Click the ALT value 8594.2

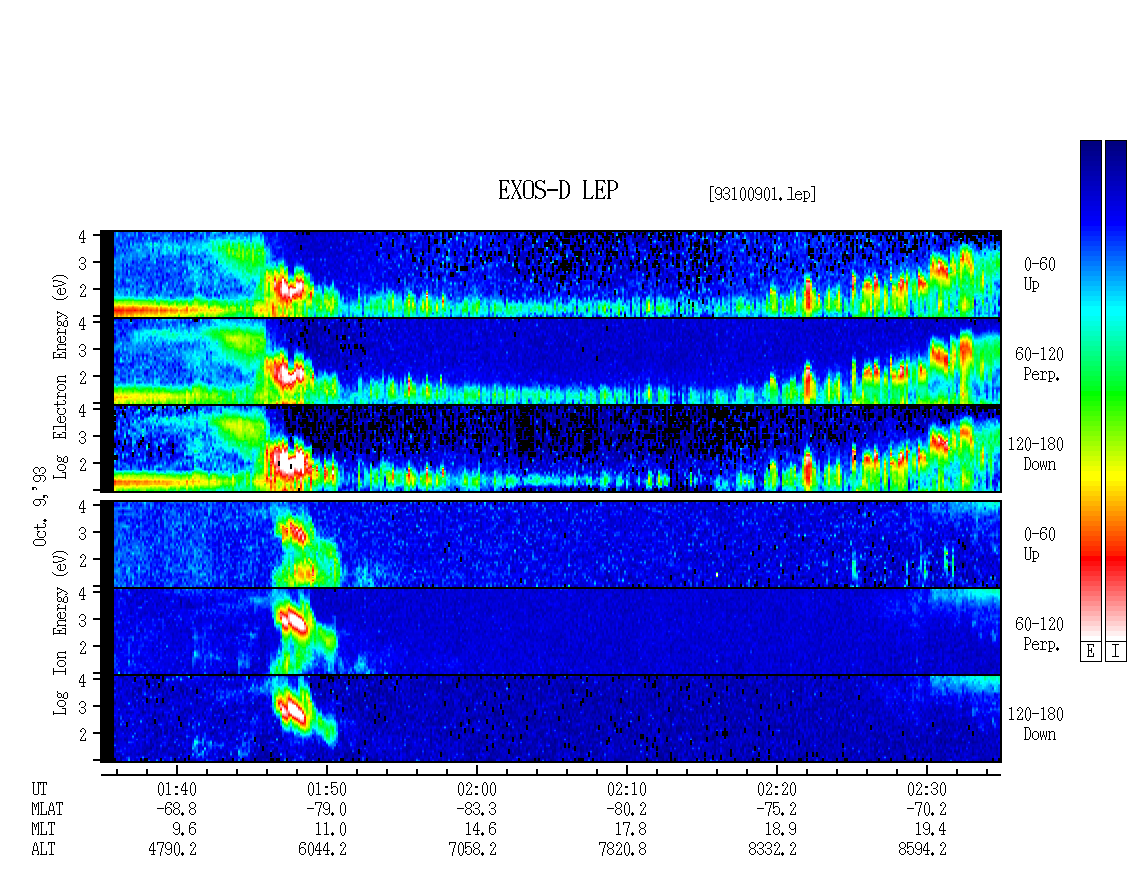(922, 850)
